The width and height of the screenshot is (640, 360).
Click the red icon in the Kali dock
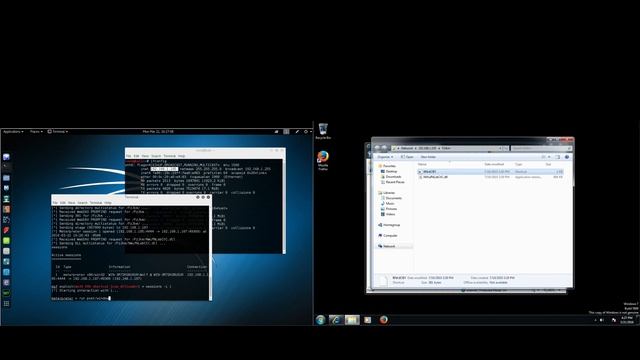click(6, 231)
